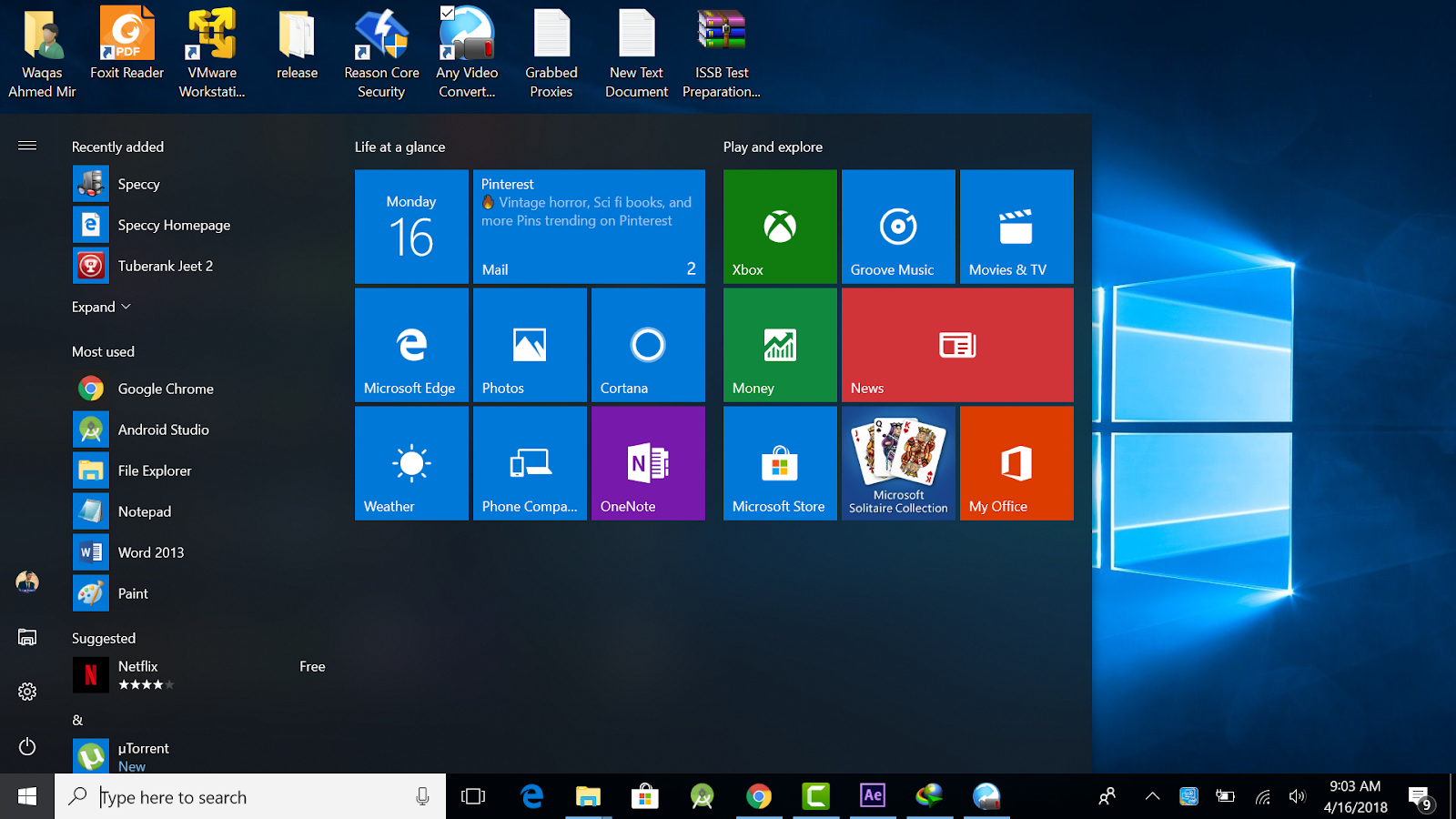
Task: Select the Grabbed Proxies desktop file
Action: [551, 52]
